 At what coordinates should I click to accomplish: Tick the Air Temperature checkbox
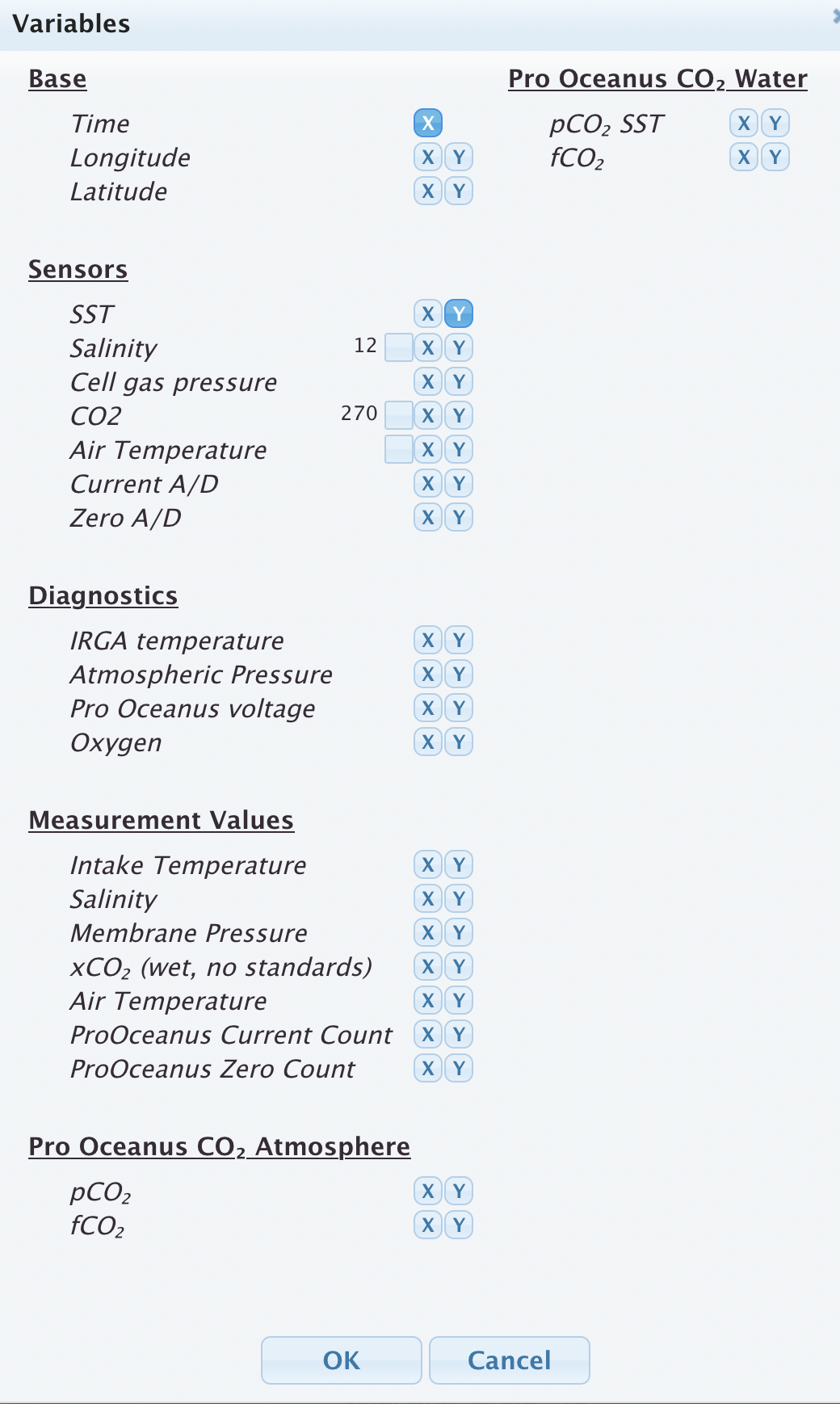(x=397, y=449)
